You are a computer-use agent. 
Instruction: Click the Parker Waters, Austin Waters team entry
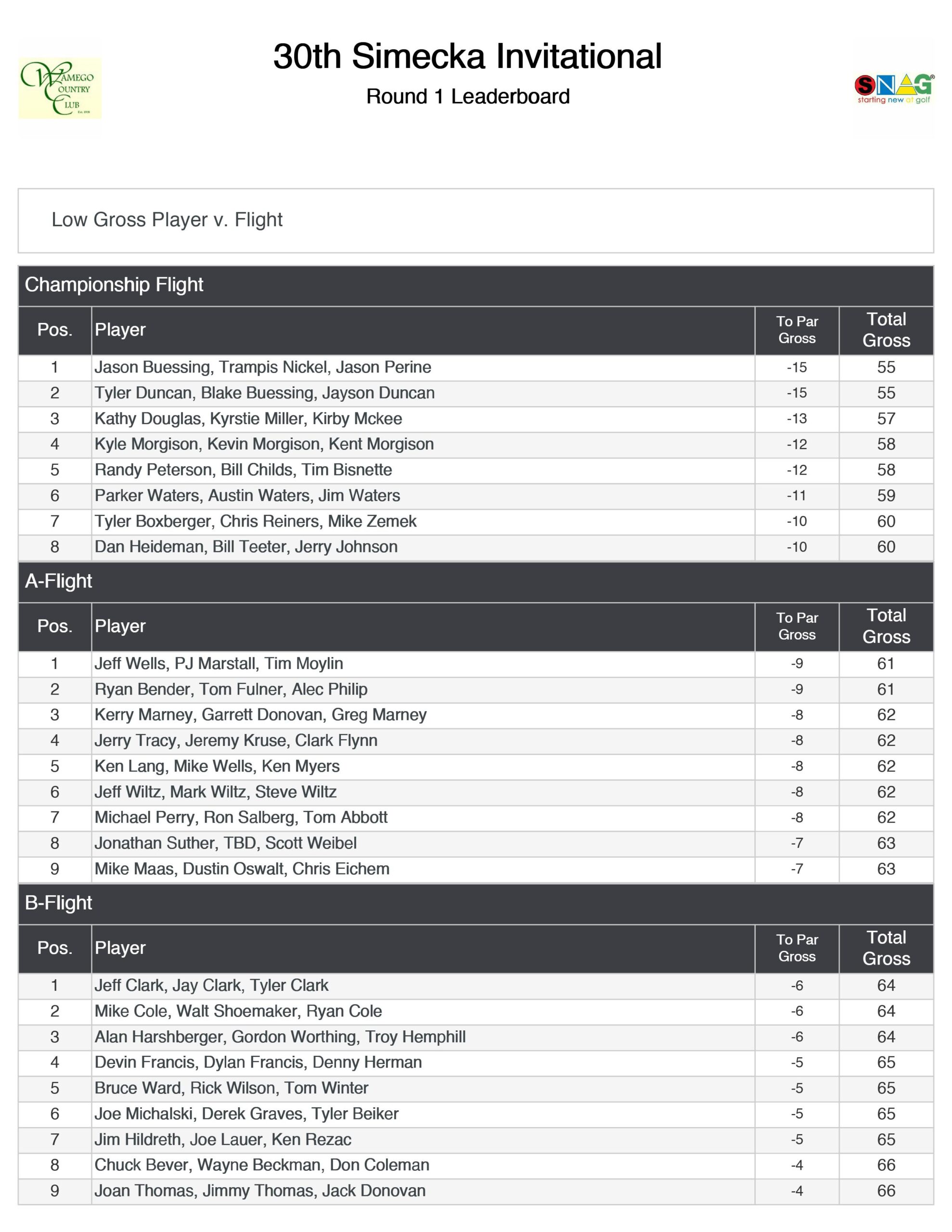[247, 495]
